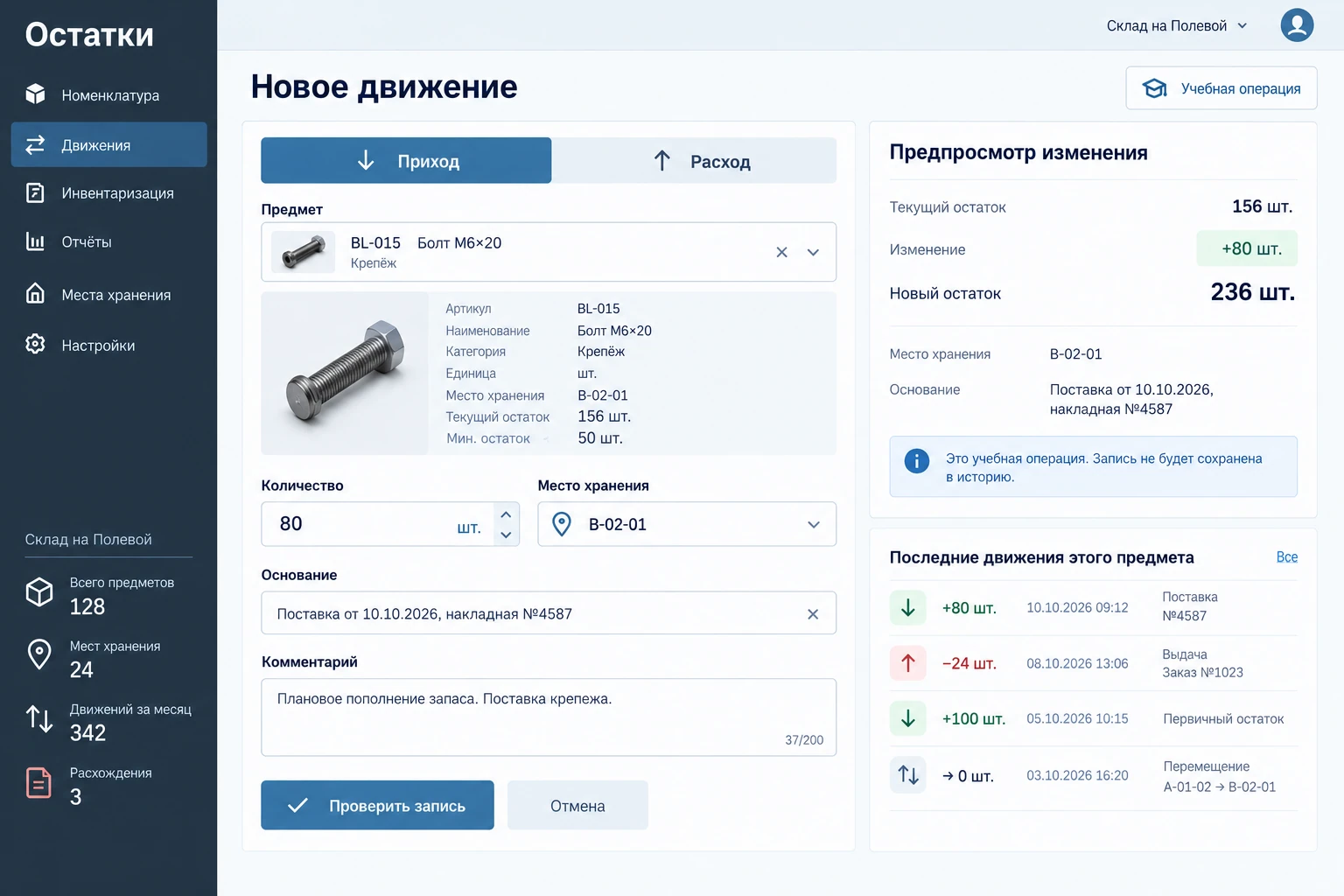Click the transfer icon for the 03.10.2026 movement
Viewport: 1344px width, 896px height.
point(908,775)
